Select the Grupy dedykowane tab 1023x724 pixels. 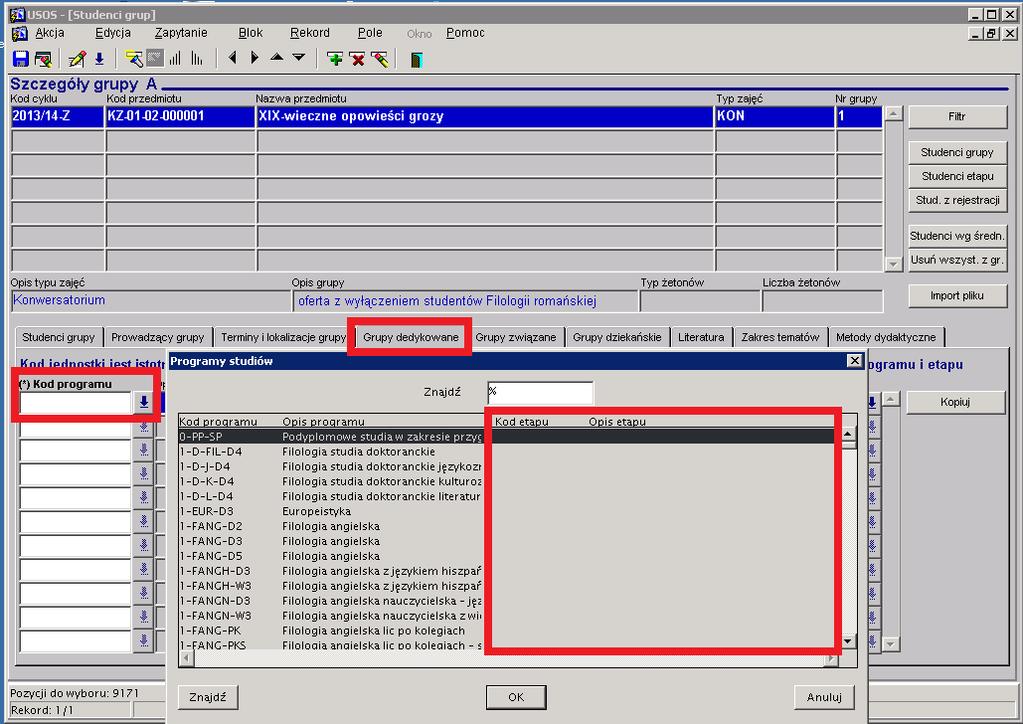pyautogui.click(x=410, y=337)
